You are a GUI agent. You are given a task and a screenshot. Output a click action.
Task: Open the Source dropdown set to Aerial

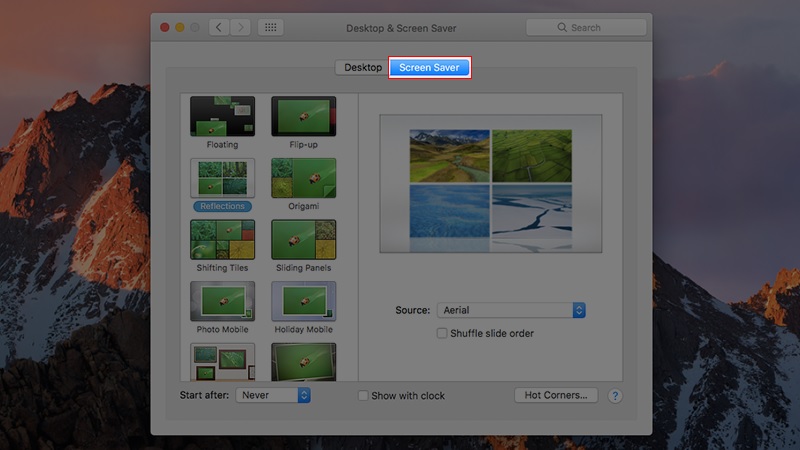[x=511, y=311]
